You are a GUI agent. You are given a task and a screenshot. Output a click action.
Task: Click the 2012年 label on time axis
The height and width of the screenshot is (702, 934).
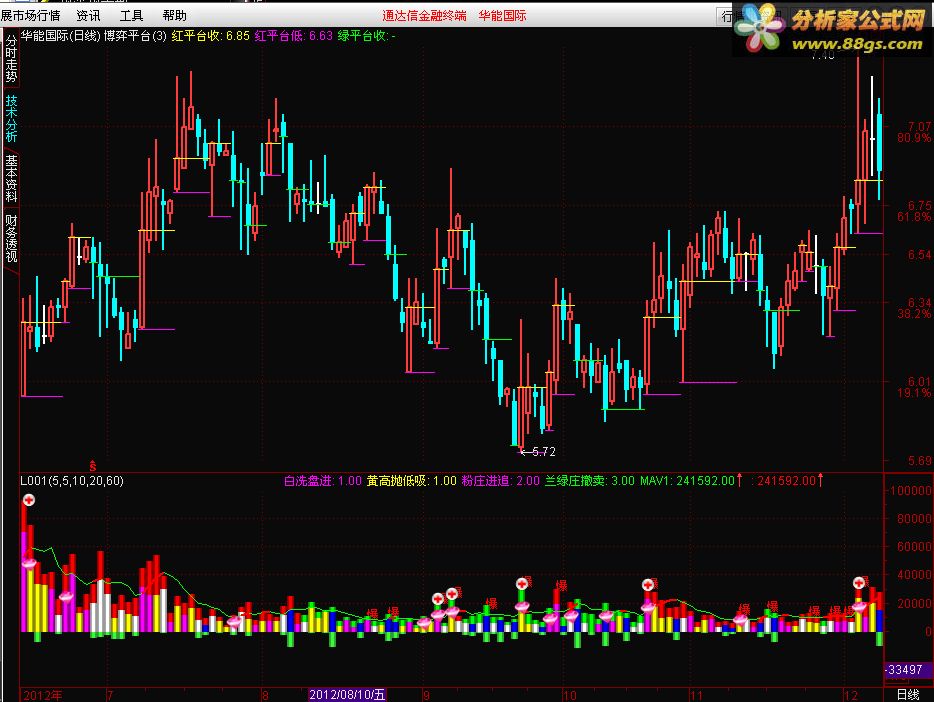[43, 695]
